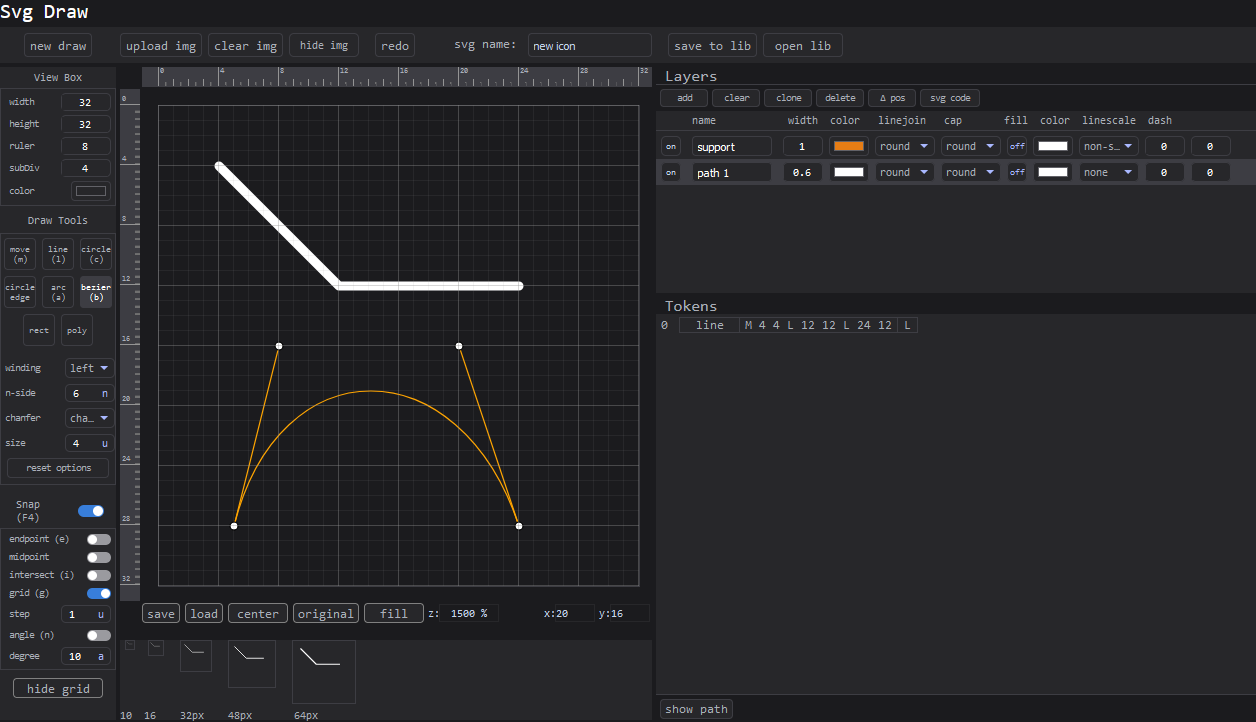Viewport: 1256px width, 722px height.
Task: Click the subDiv input field
Action: click(x=86, y=168)
